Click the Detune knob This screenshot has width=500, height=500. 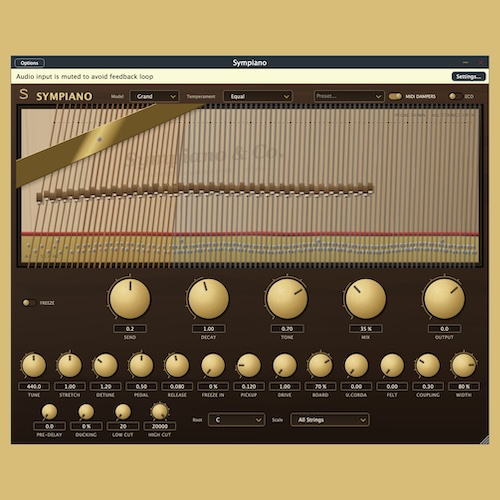(x=106, y=366)
